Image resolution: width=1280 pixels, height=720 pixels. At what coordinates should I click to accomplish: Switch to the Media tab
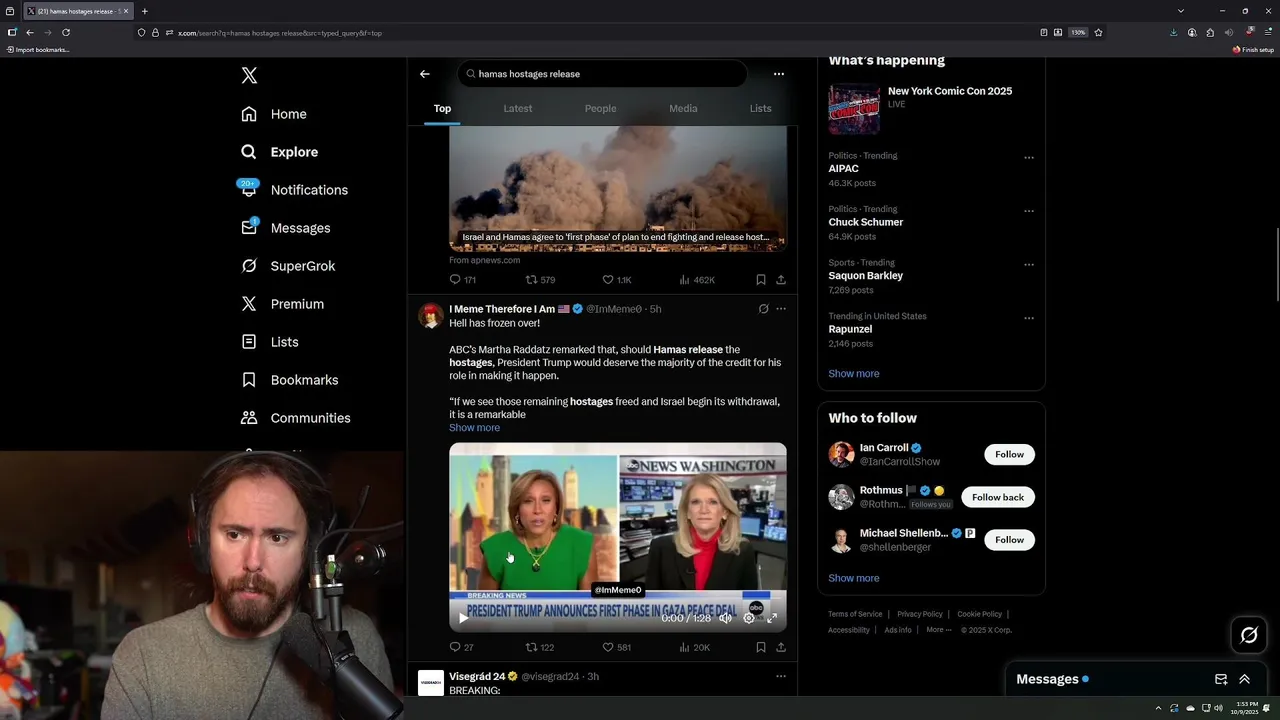683,108
